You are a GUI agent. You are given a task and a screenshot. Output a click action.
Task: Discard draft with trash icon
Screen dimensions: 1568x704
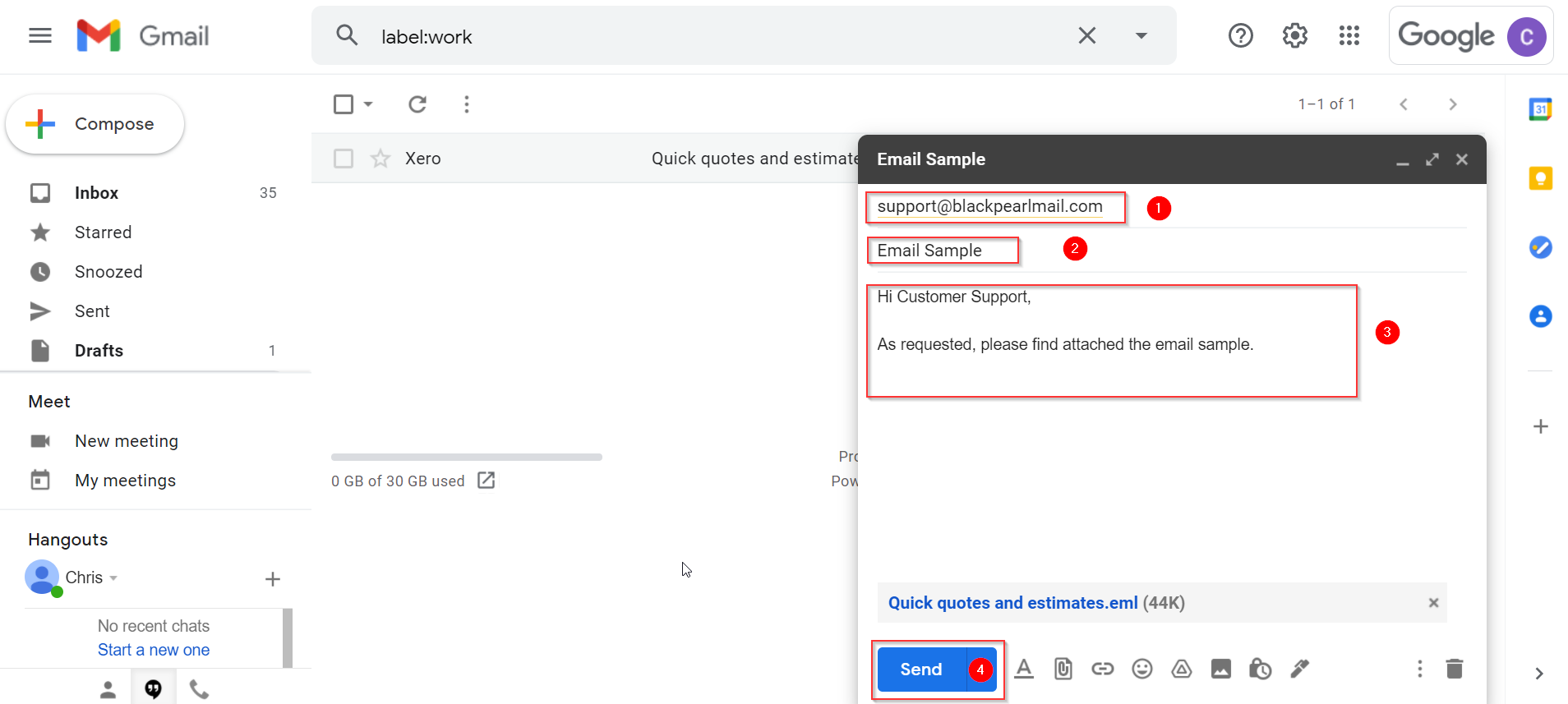point(1454,669)
